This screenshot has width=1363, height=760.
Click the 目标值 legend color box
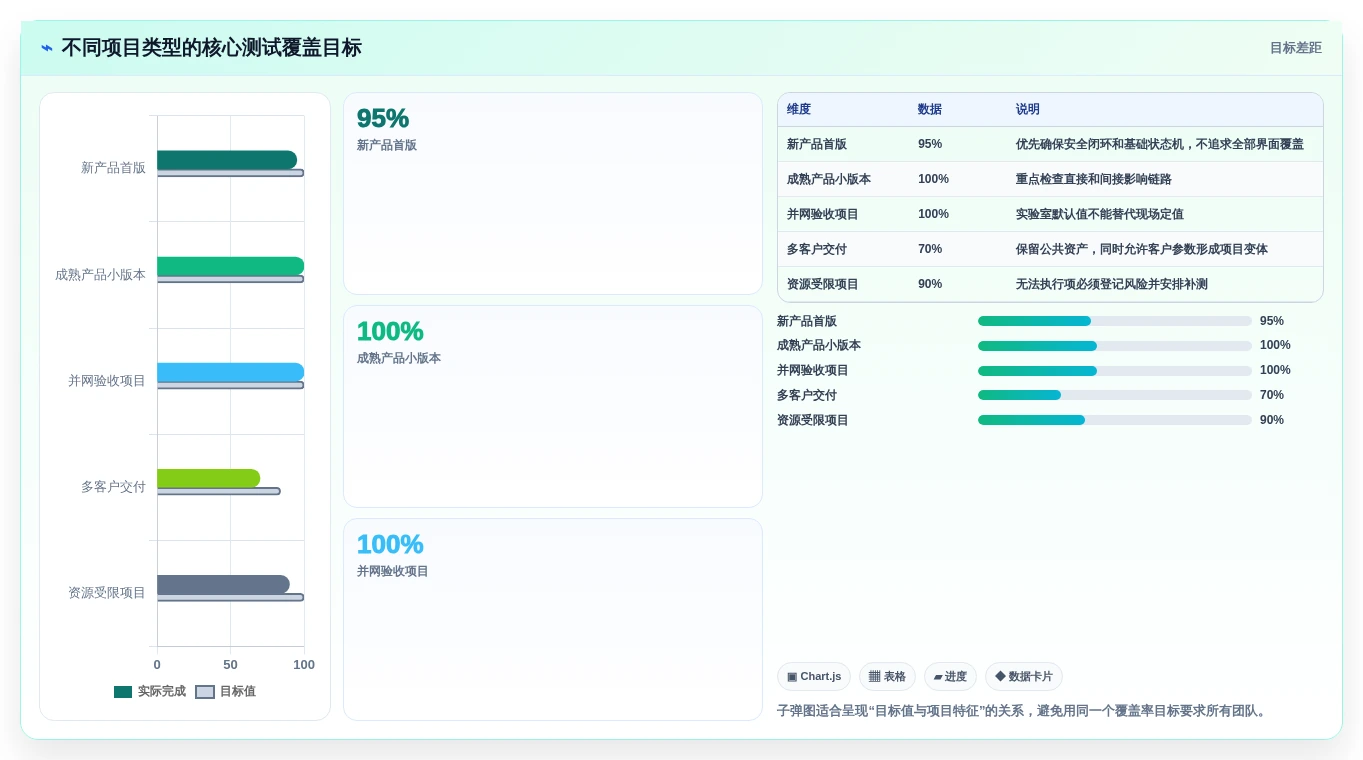pyautogui.click(x=205, y=692)
